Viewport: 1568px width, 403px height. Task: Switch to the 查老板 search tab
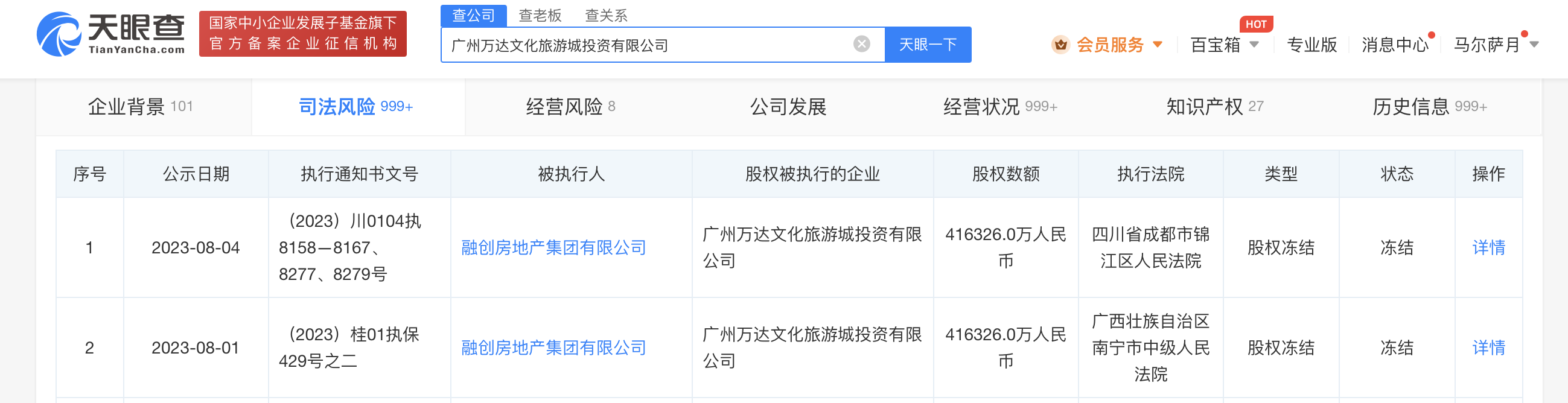540,15
